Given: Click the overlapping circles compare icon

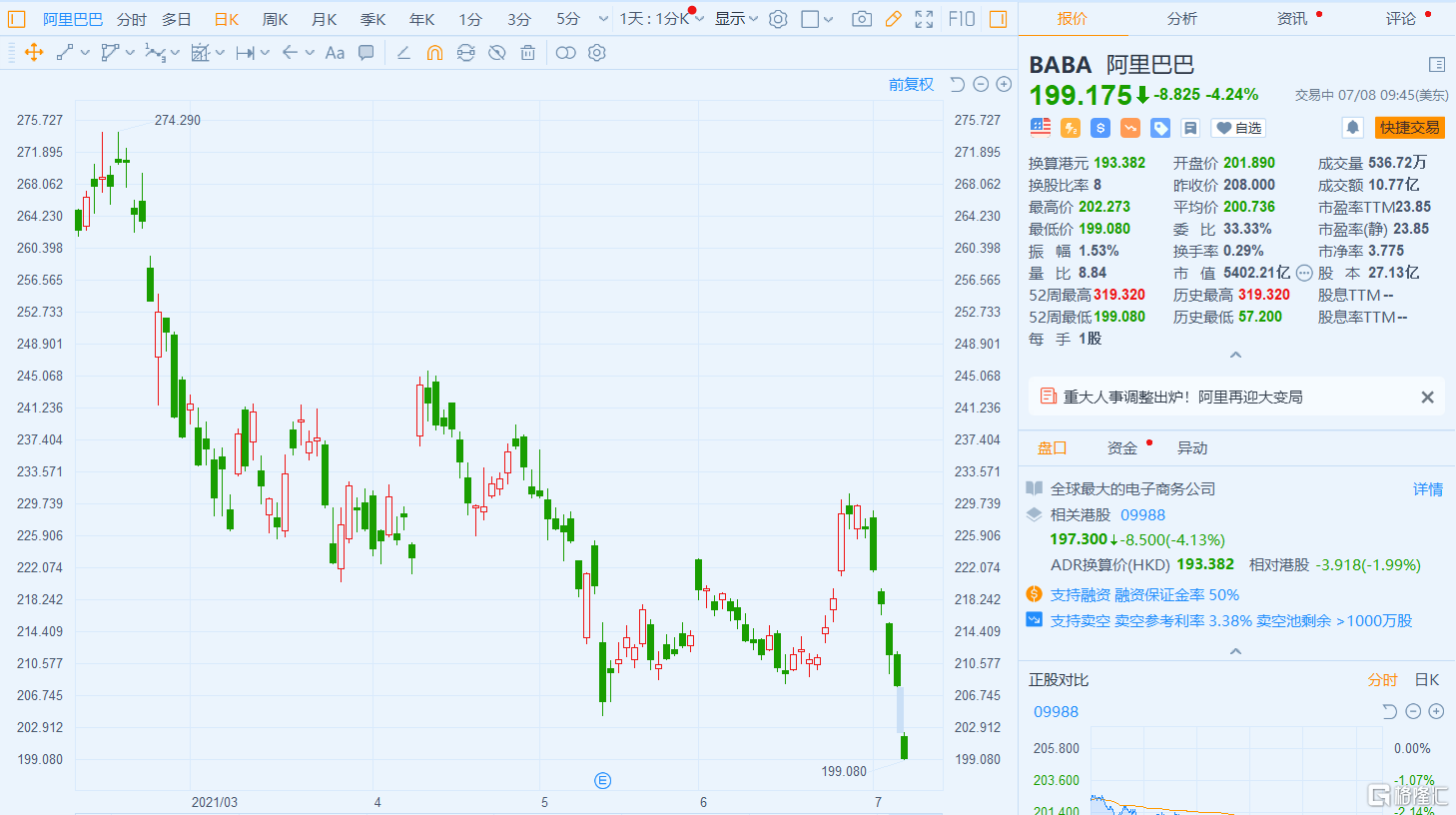Looking at the screenshot, I should click(x=566, y=53).
